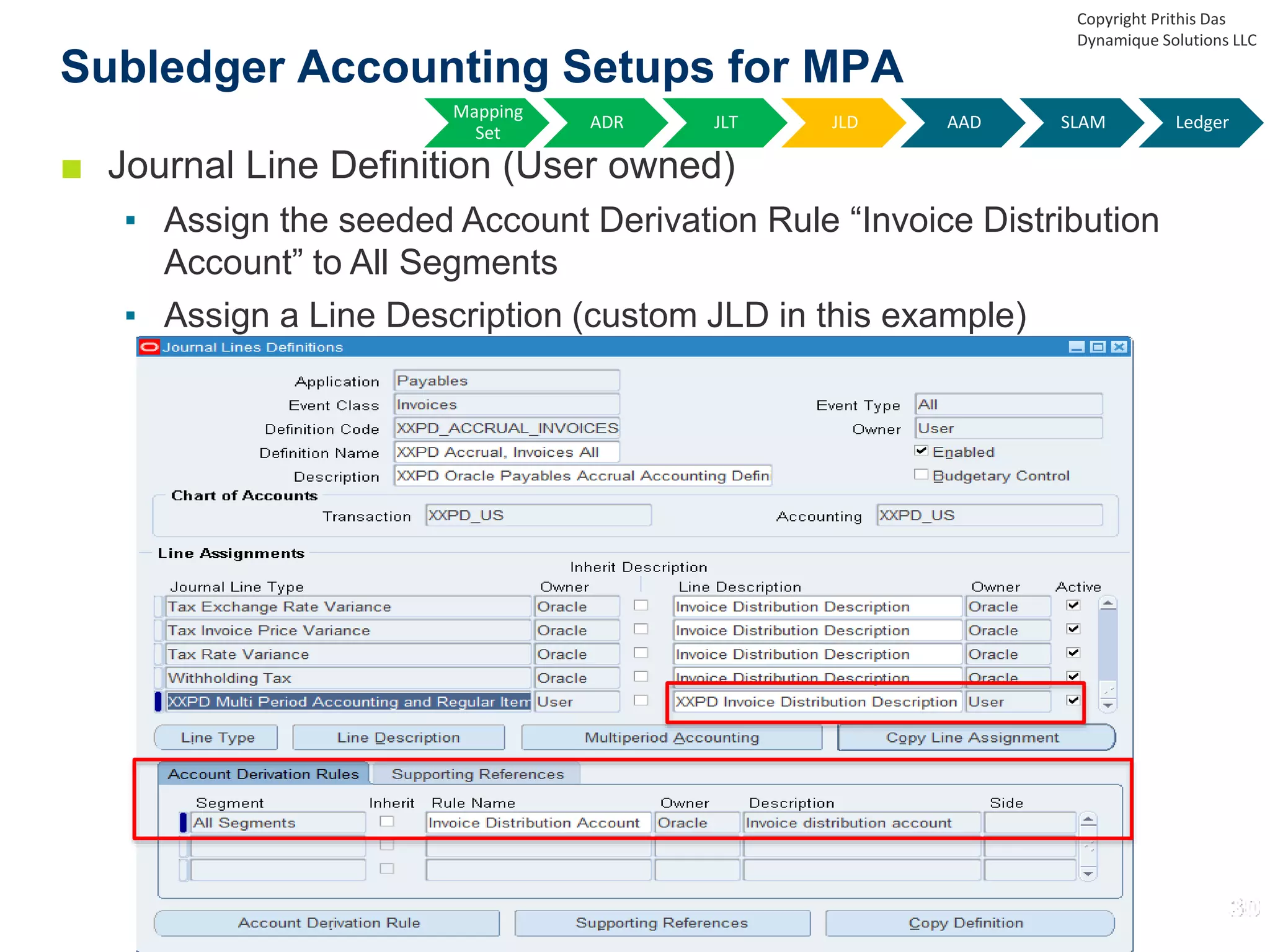Open Multiperiod Accounting button
The image size is (1270, 952).
pos(672,738)
